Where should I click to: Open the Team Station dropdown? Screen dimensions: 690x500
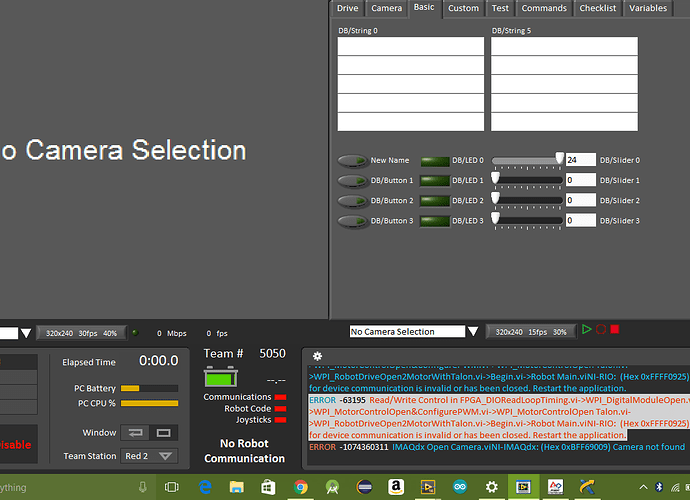click(149, 456)
